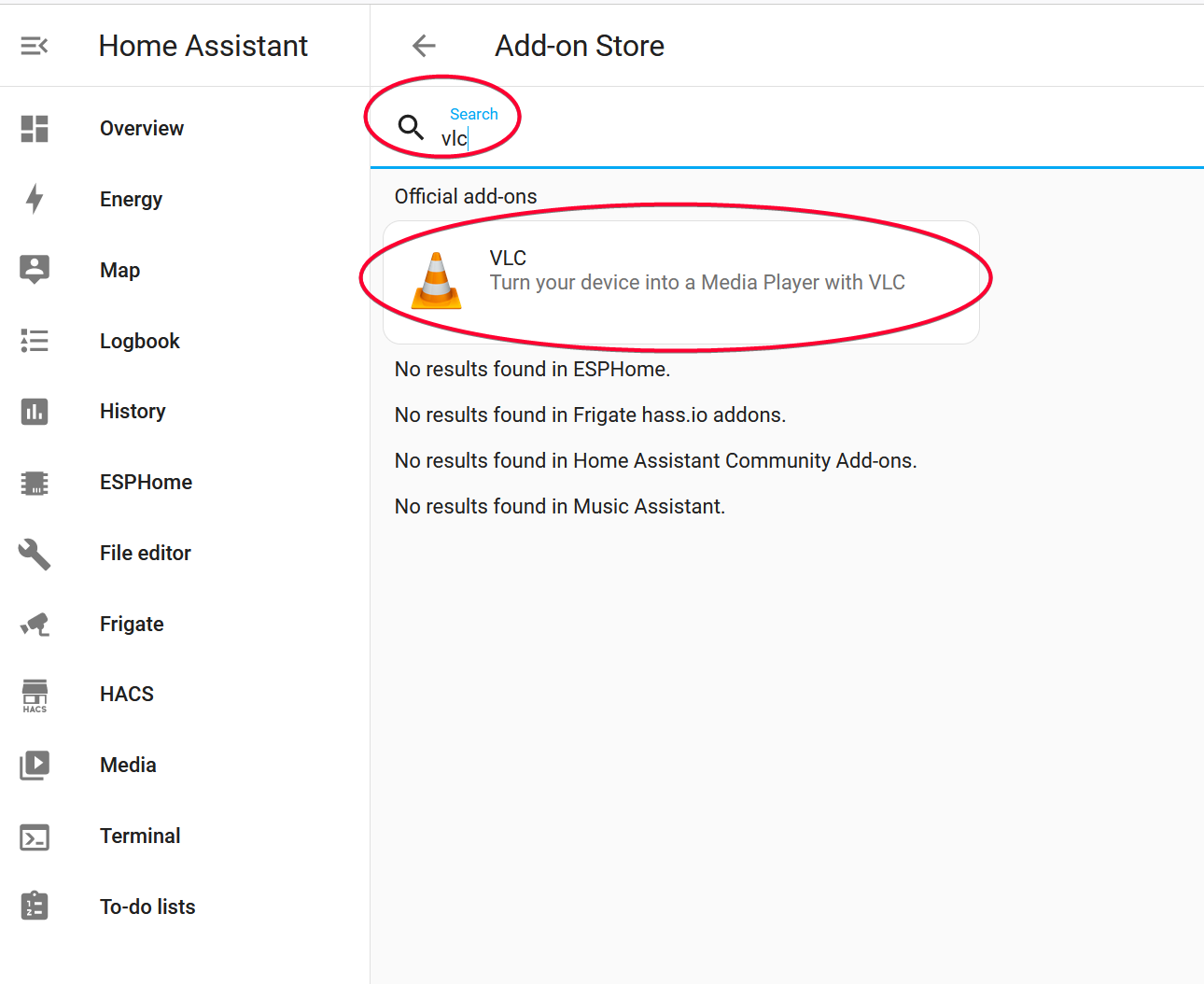The height and width of the screenshot is (984, 1204).
Task: Open Map in the sidebar
Action: 185,270
